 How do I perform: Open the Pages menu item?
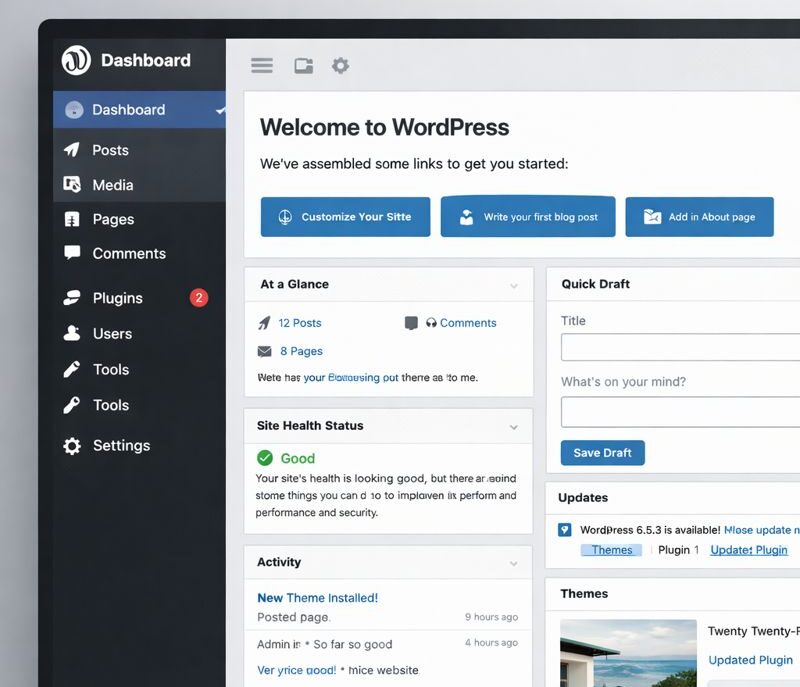point(113,219)
